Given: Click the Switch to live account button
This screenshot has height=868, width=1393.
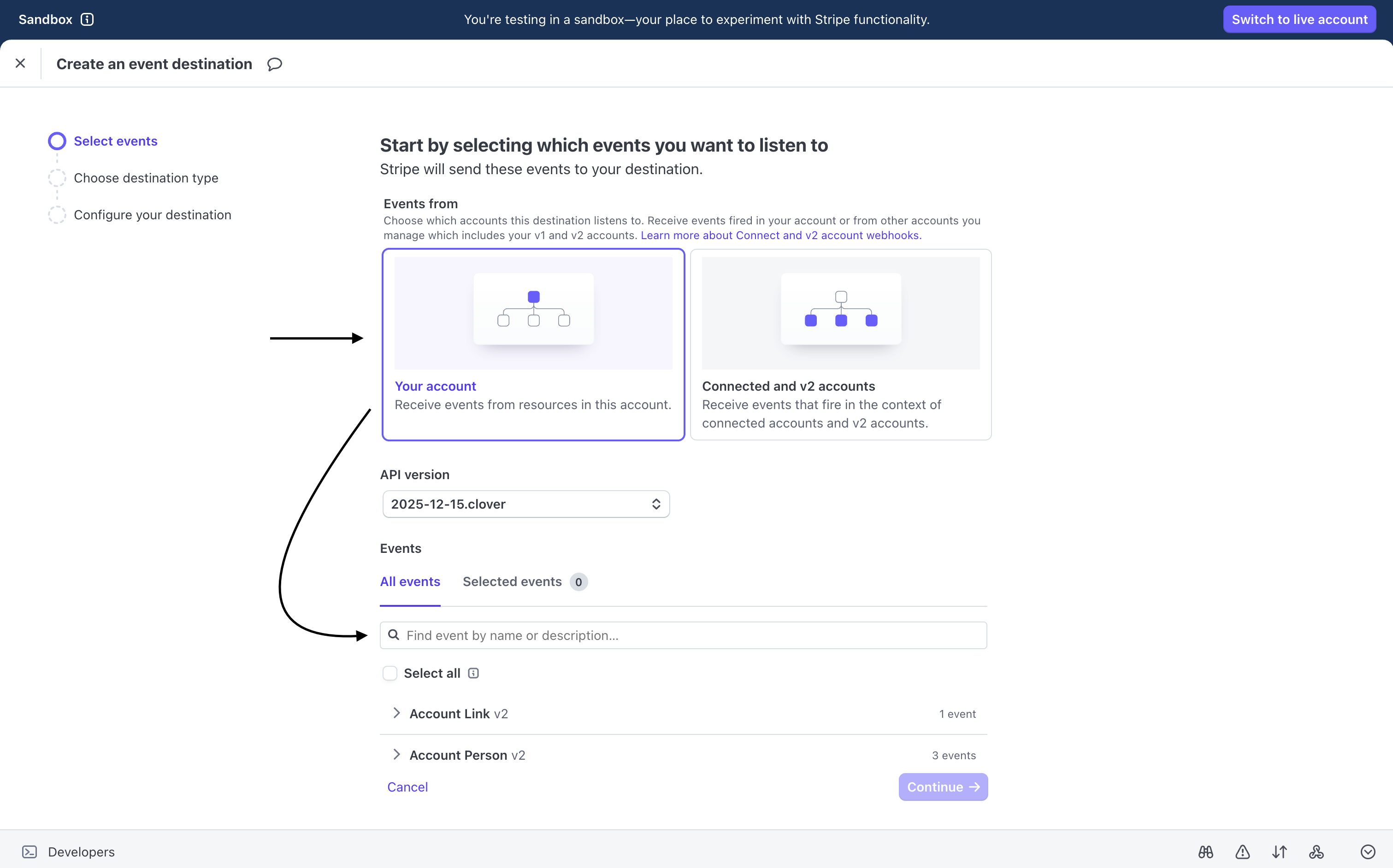Looking at the screenshot, I should point(1299,19).
